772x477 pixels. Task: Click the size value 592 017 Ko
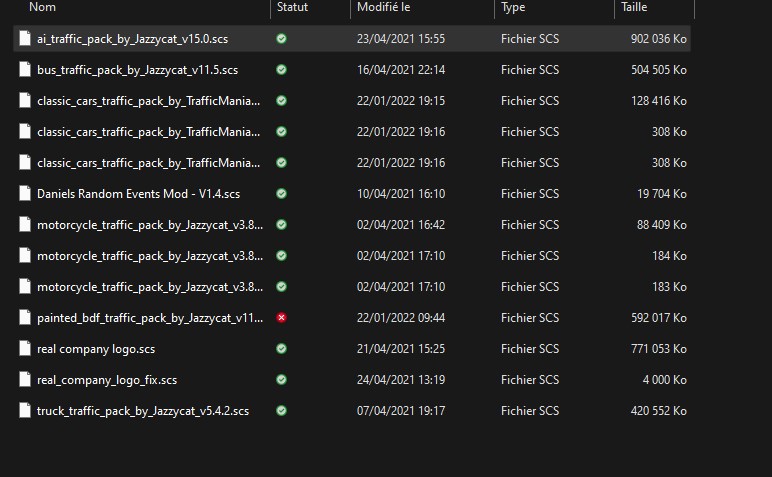[x=659, y=318]
